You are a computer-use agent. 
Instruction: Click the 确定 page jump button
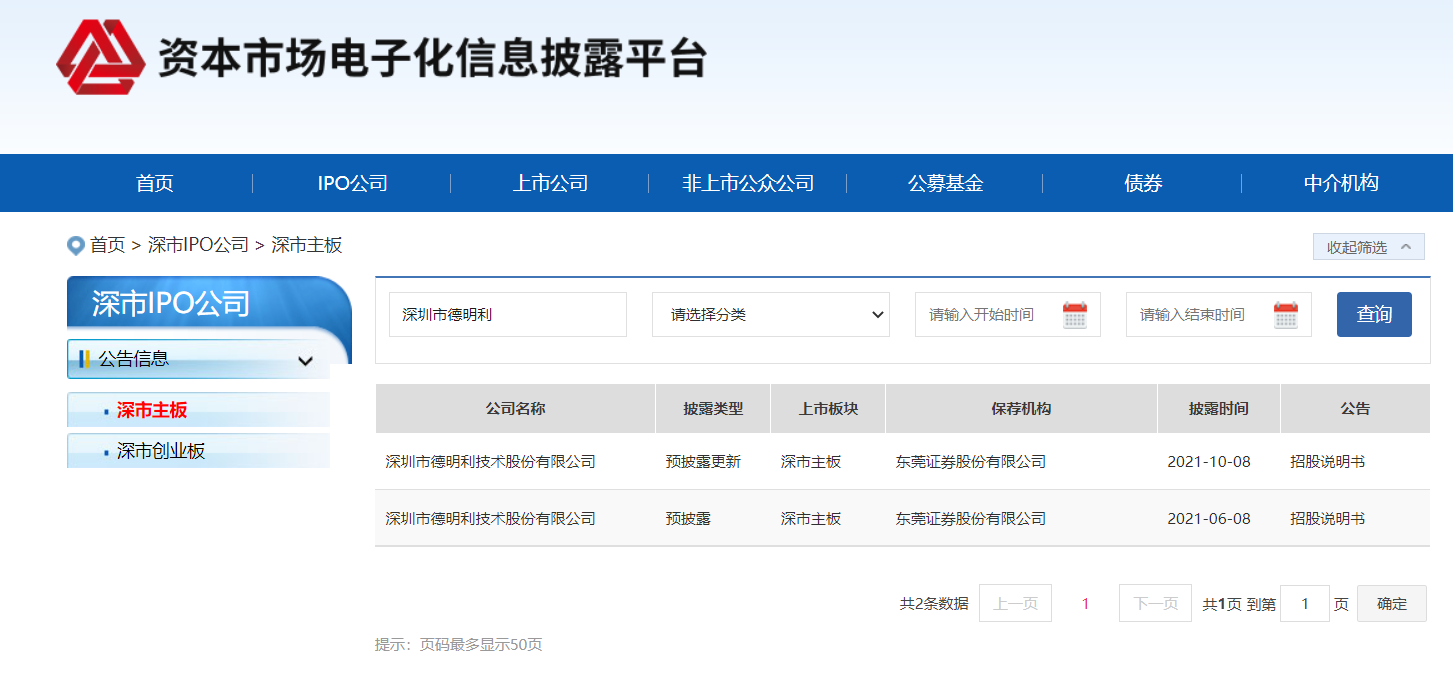point(1392,603)
